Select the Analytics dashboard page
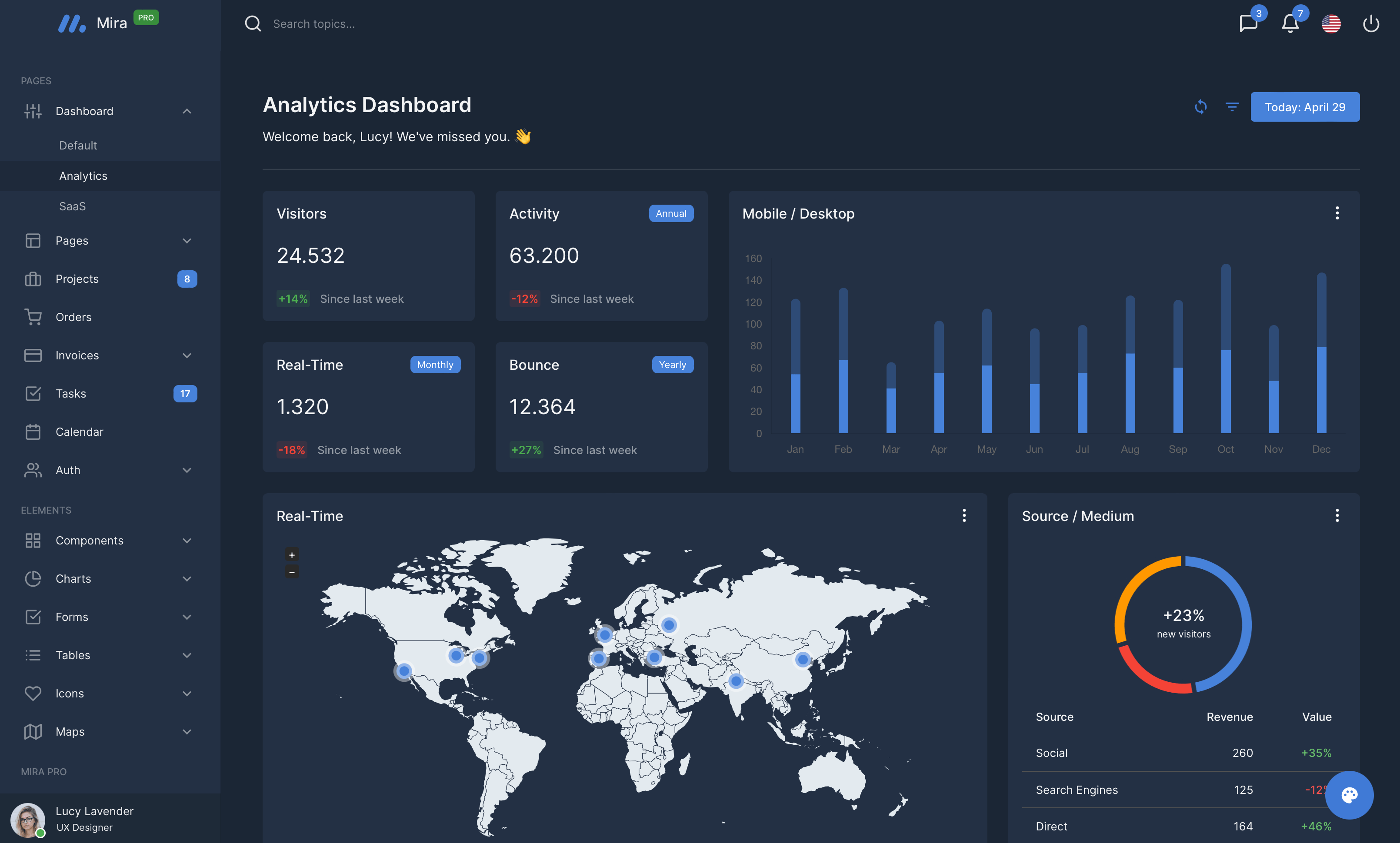The width and height of the screenshot is (1400, 843). (x=83, y=175)
